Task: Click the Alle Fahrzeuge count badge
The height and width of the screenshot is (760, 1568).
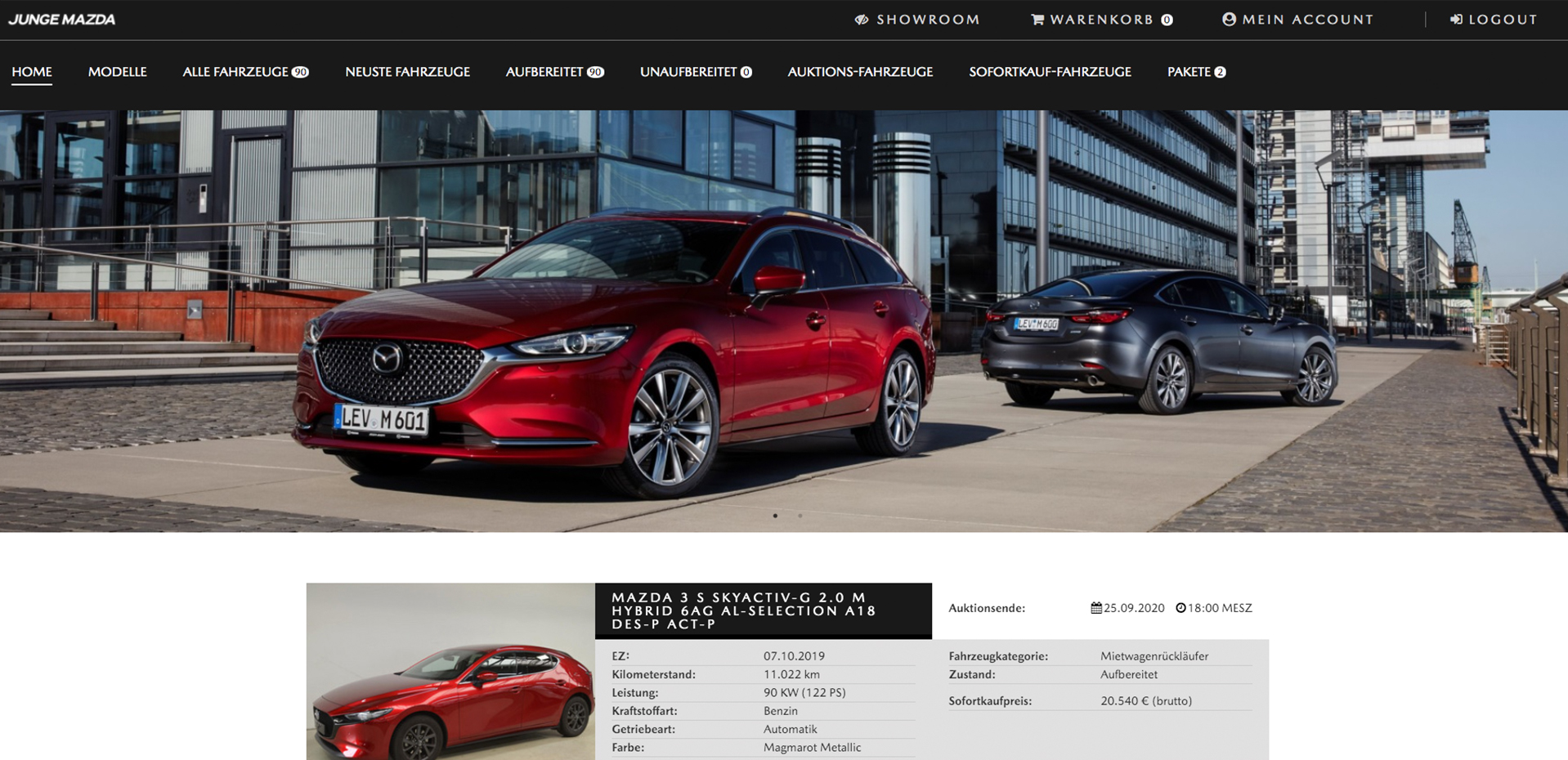Action: tap(300, 72)
